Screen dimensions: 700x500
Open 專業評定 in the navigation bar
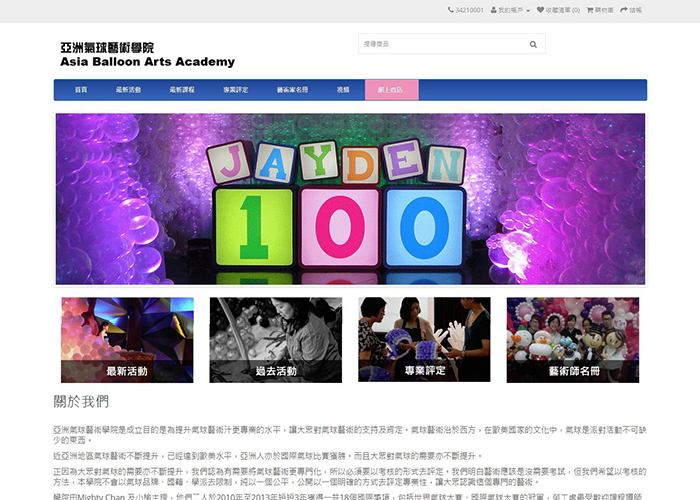236,90
